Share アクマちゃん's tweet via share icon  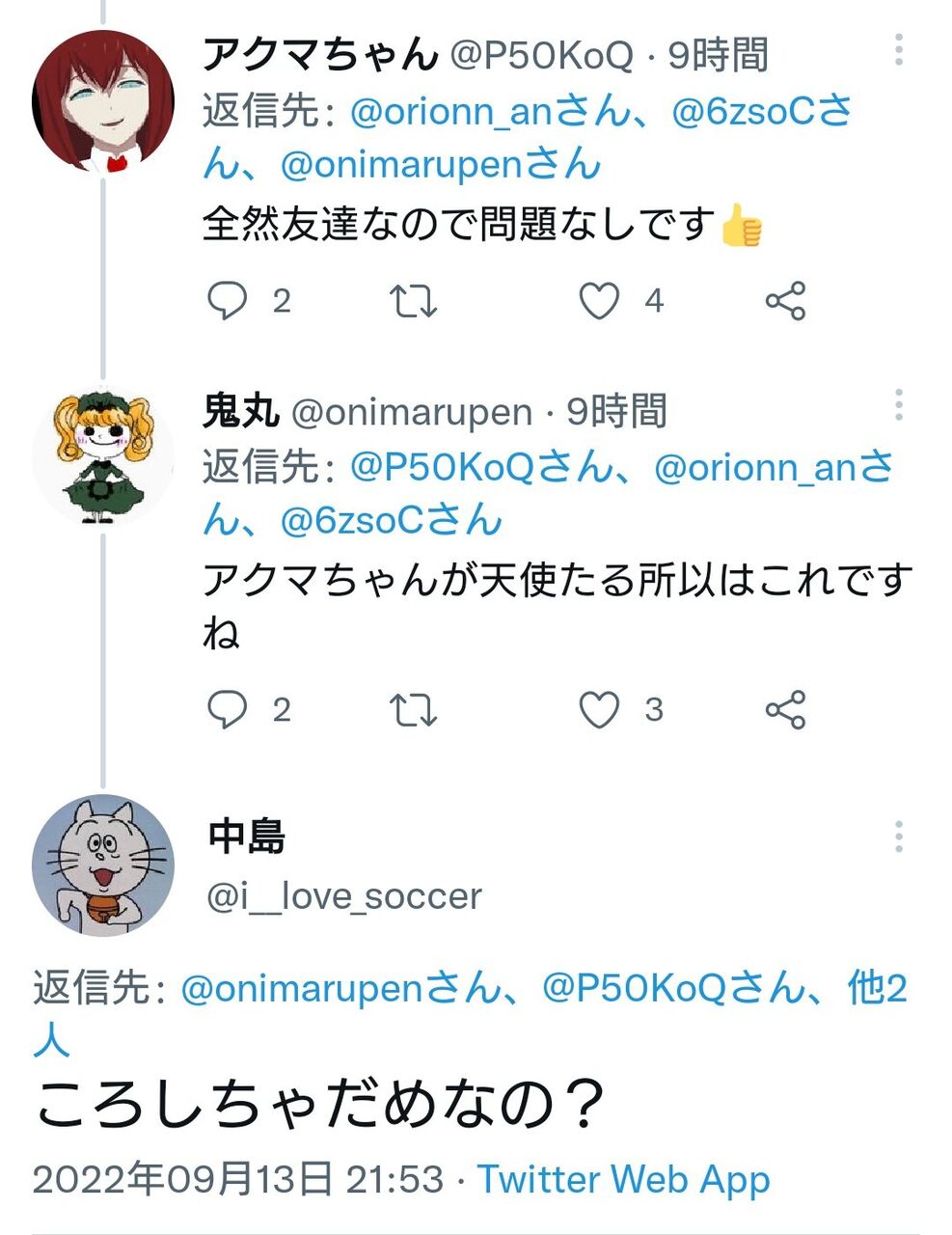pos(785,301)
